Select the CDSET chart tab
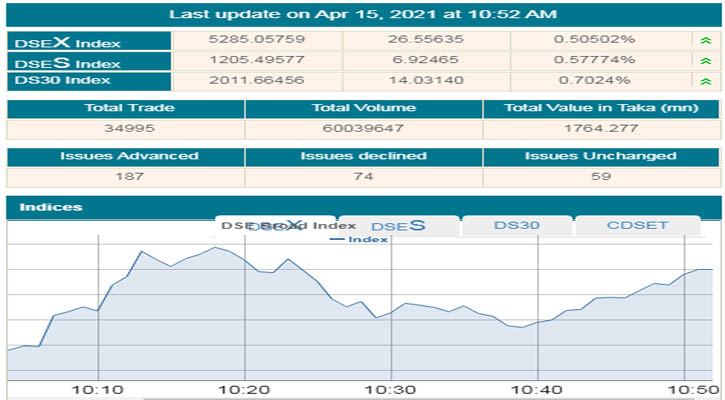 (638, 226)
